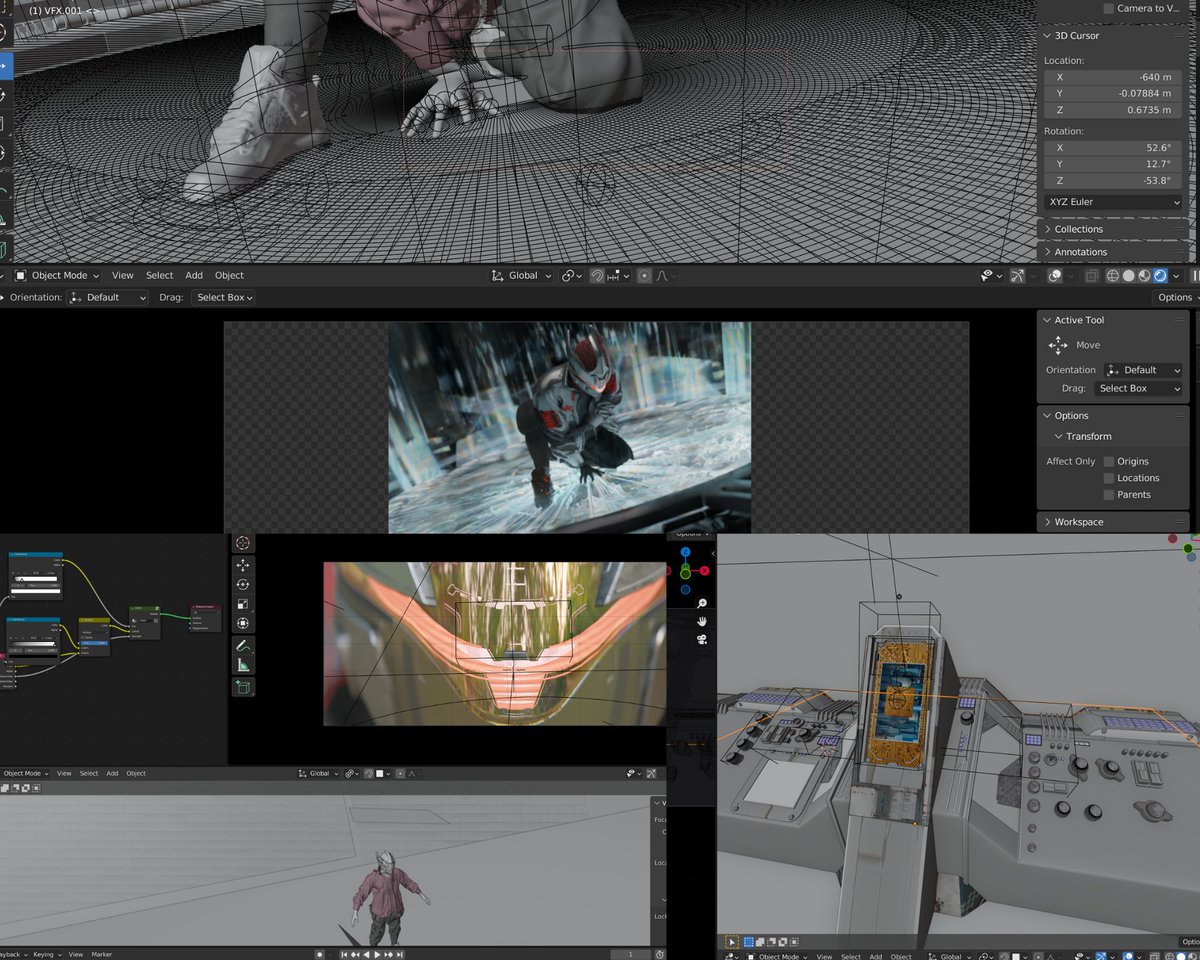Viewport: 1200px width, 960px height.
Task: Enable Affect Only Locations checkbox
Action: 1108,478
